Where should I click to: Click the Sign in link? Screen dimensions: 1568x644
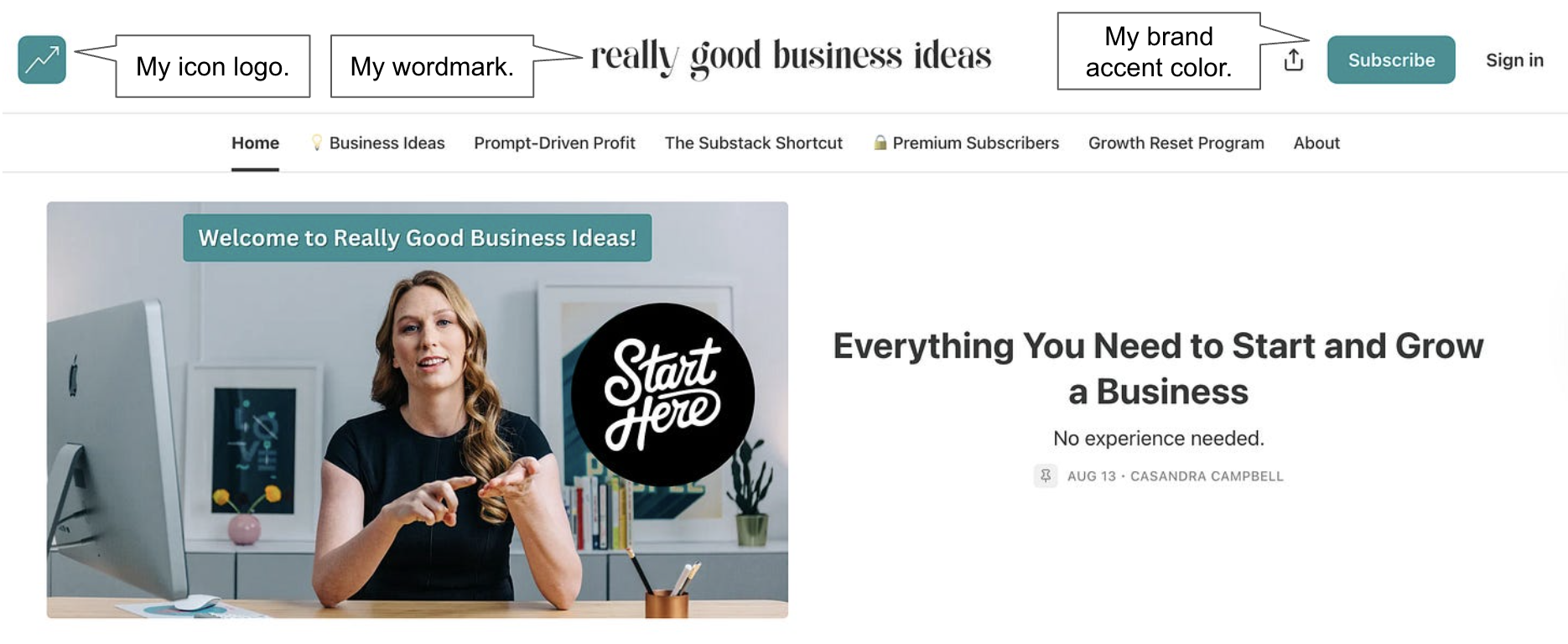coord(1513,60)
